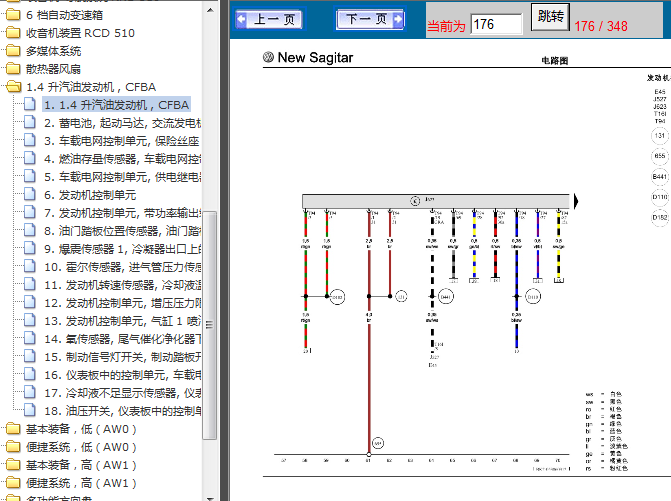
Task: Select page icon of 4. 燃油存量传感器
Action: (30, 158)
